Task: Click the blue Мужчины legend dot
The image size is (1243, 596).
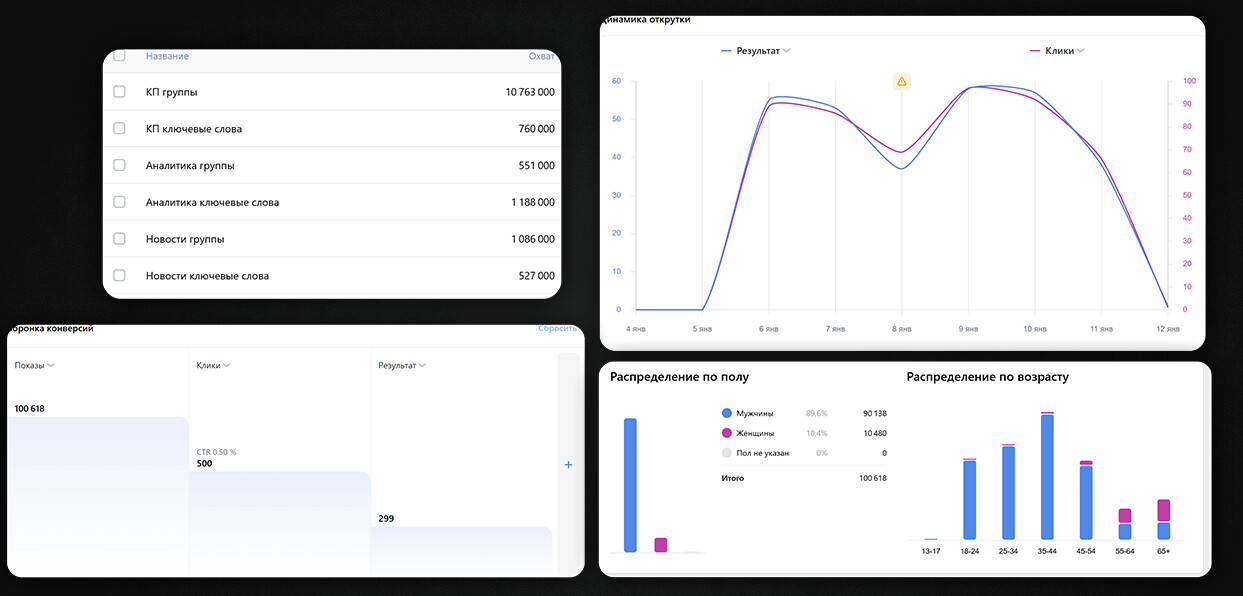Action: [726, 413]
